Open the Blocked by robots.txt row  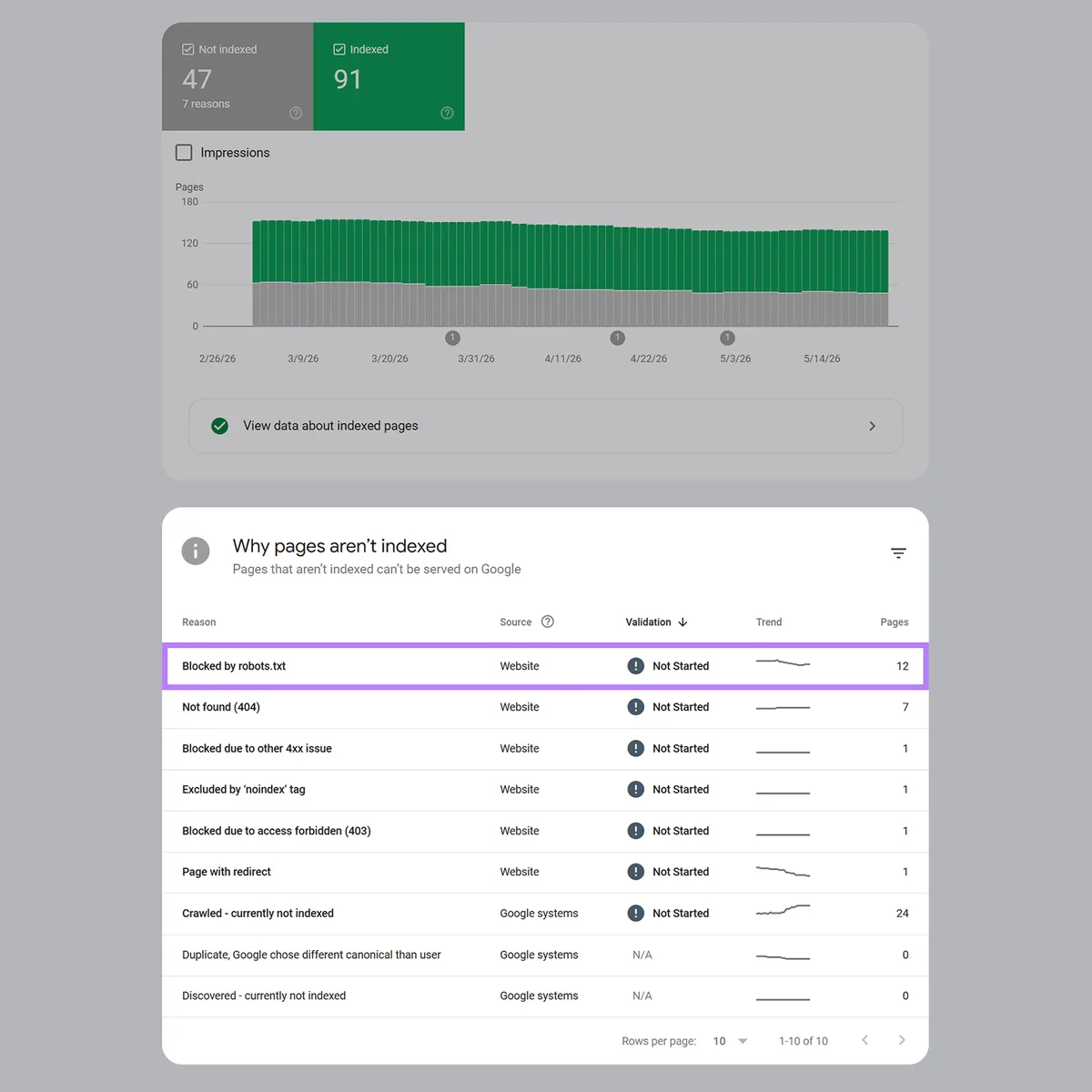click(545, 666)
